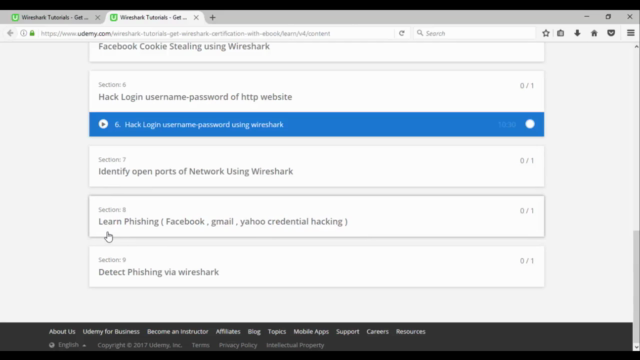Viewport: 640px width, 360px height.
Task: Bookmark this page with the star icon
Action: pos(546,33)
